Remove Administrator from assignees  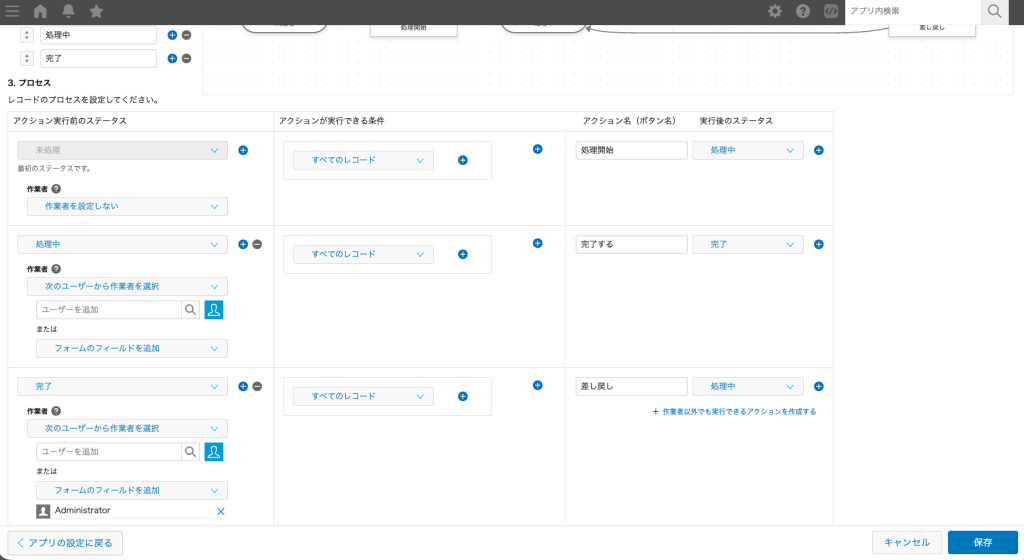[x=221, y=512]
